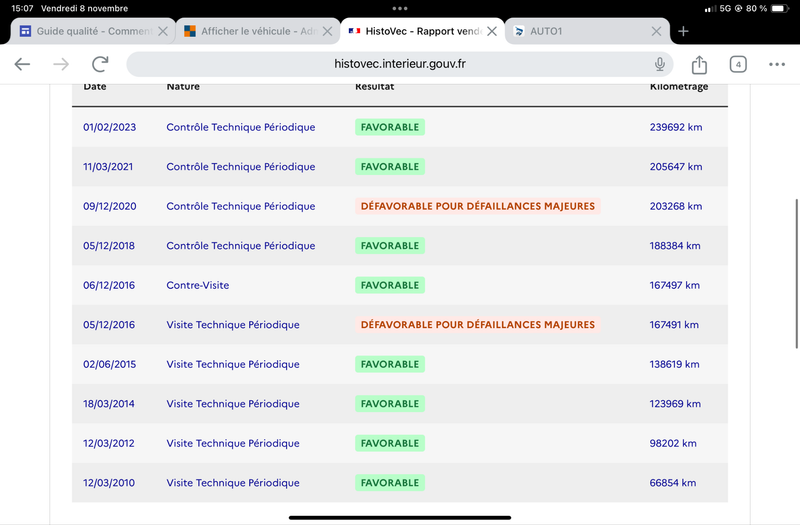
Task: Select date 09/12/2020
Action: point(110,206)
